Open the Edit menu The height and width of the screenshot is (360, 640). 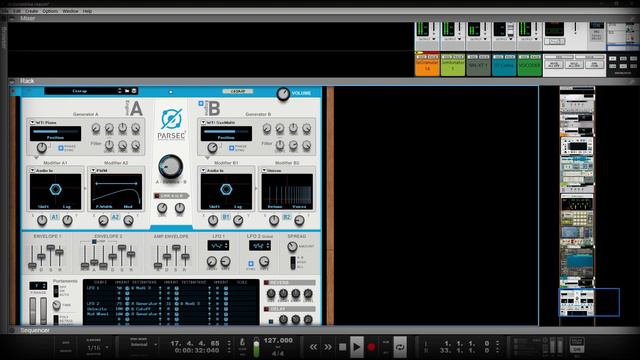coord(17,11)
